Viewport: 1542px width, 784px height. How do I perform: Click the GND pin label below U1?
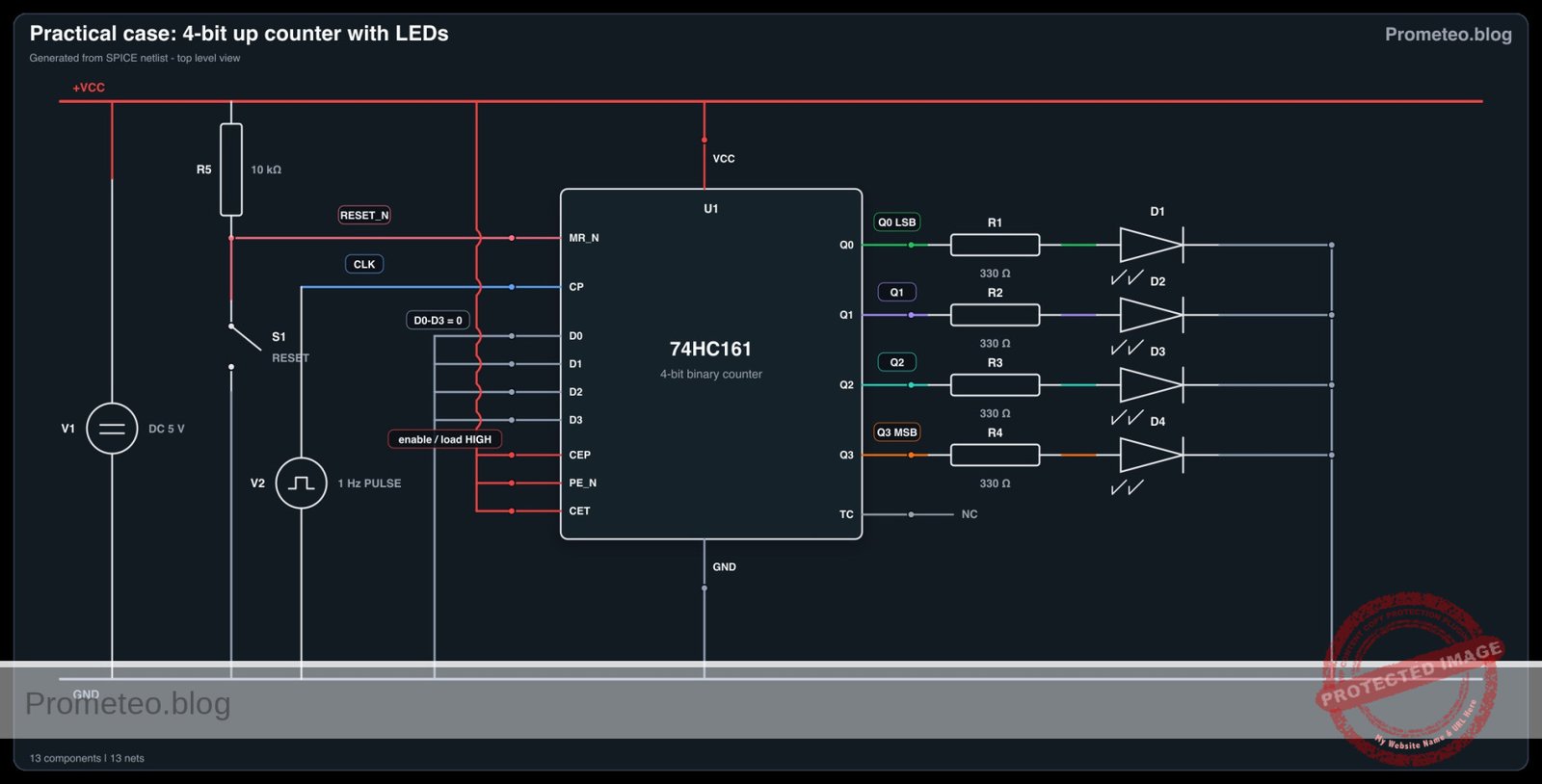point(725,567)
